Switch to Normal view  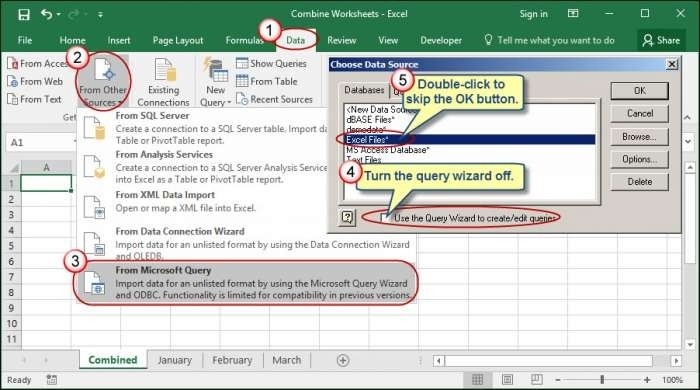tap(478, 380)
